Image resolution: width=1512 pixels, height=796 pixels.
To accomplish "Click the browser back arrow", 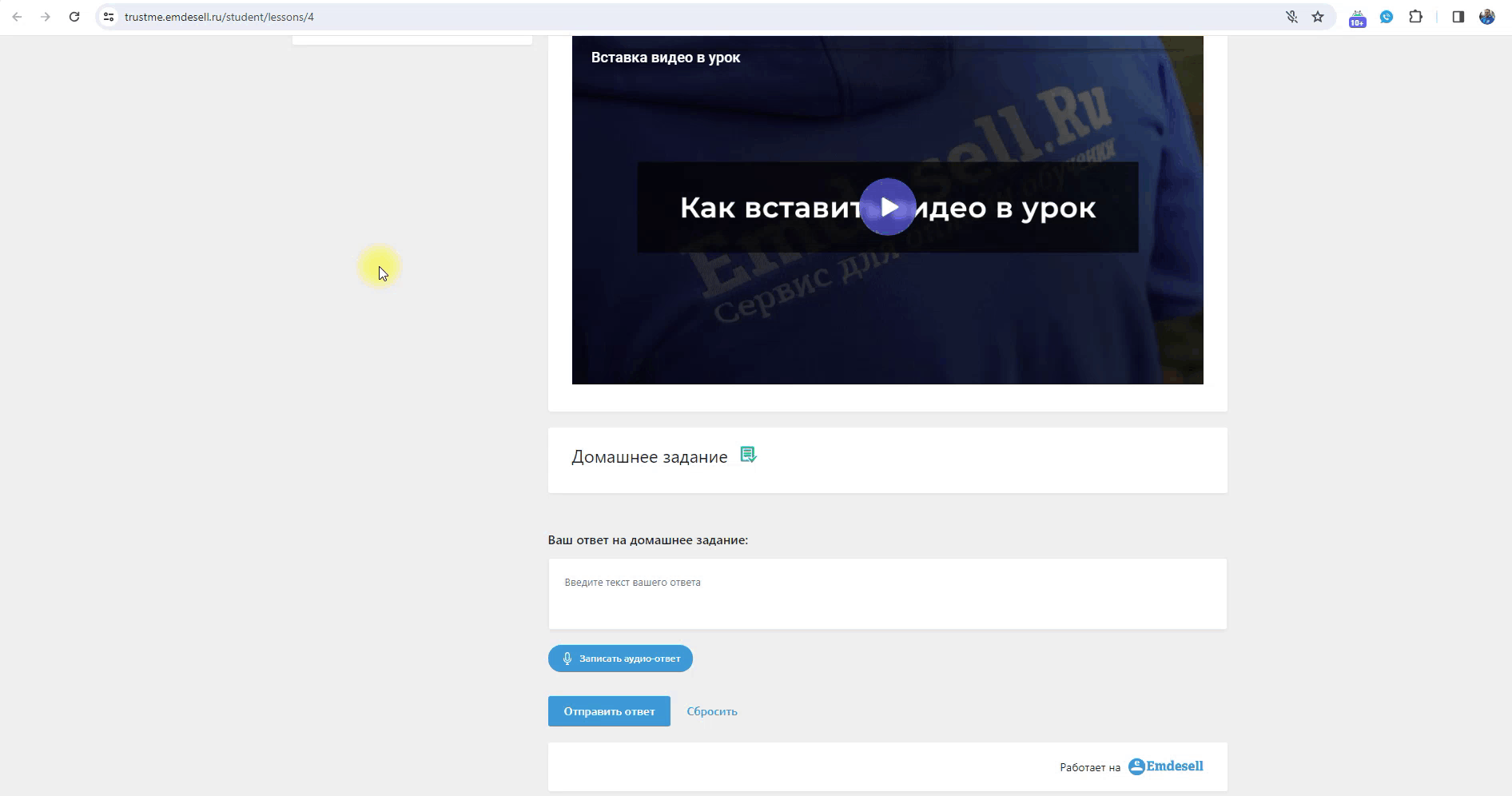I will click(17, 17).
